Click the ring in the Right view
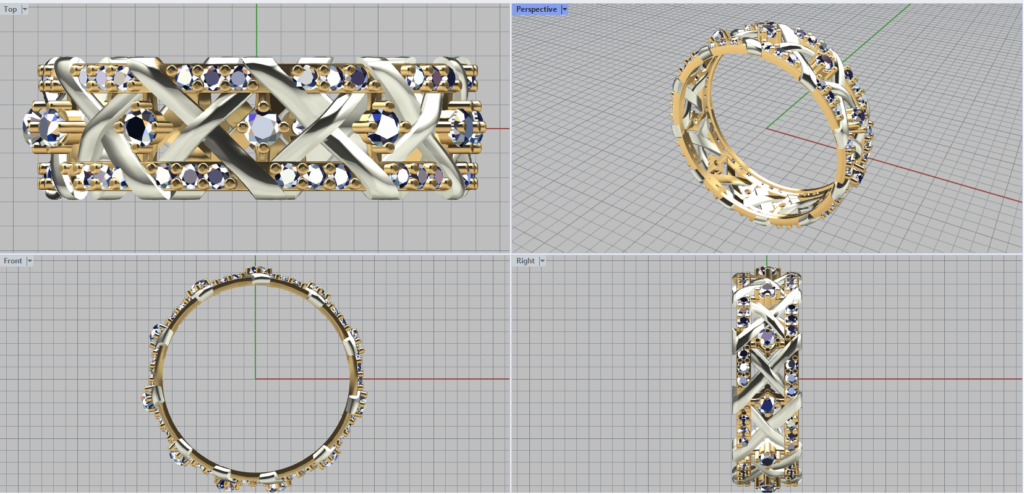 pos(766,380)
